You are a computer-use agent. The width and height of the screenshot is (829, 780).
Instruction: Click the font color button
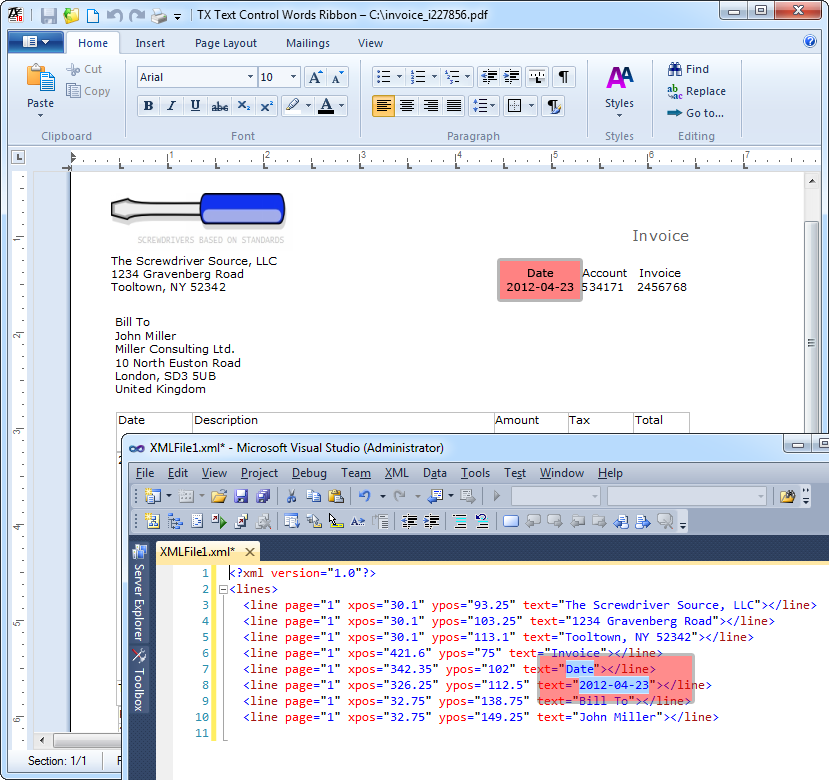pos(326,106)
